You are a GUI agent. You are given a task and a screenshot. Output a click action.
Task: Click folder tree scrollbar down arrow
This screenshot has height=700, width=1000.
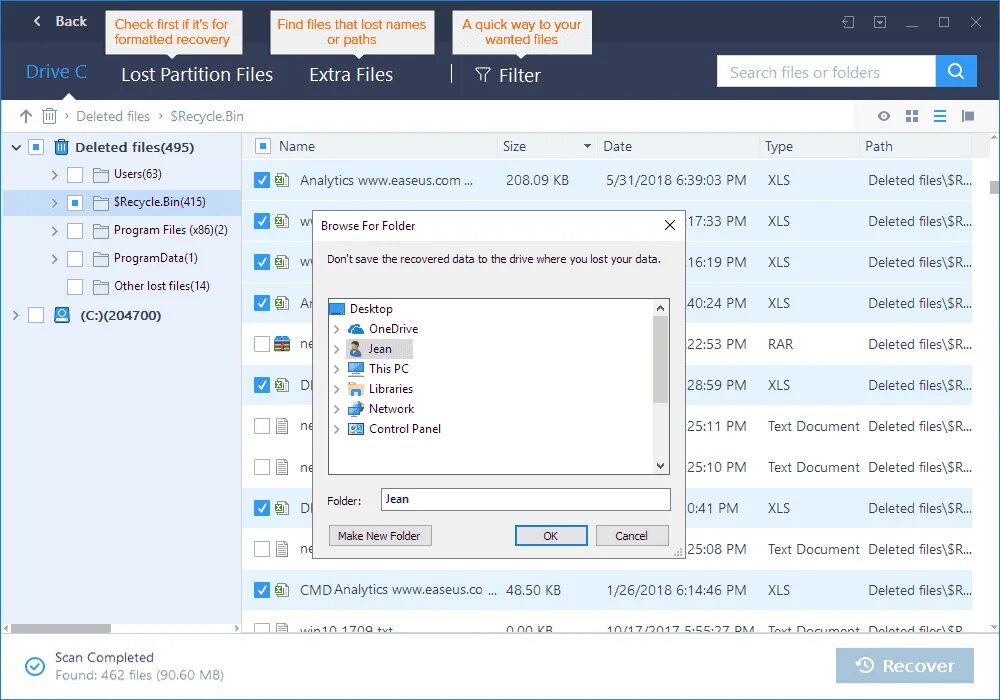(660, 466)
